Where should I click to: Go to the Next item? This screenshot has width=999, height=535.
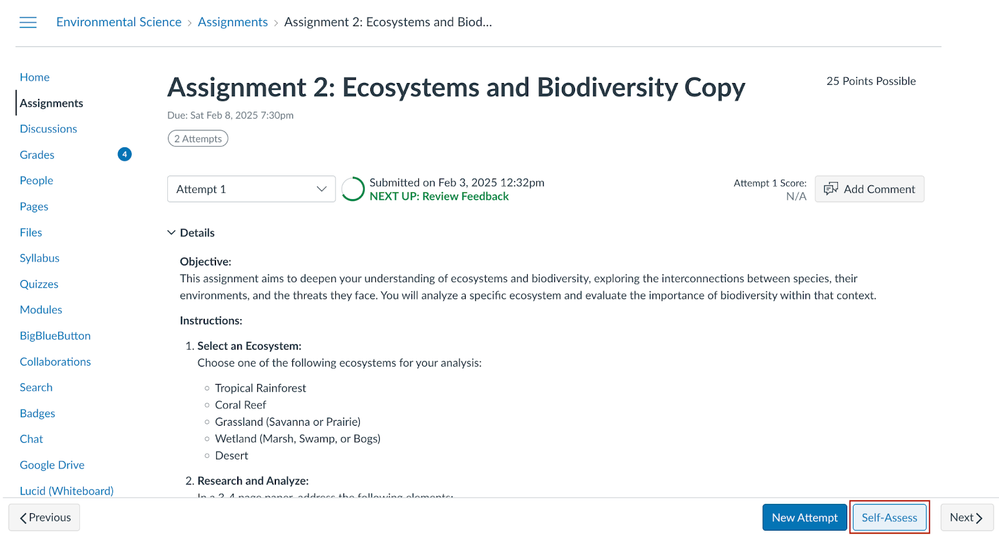pyautogui.click(x=966, y=517)
